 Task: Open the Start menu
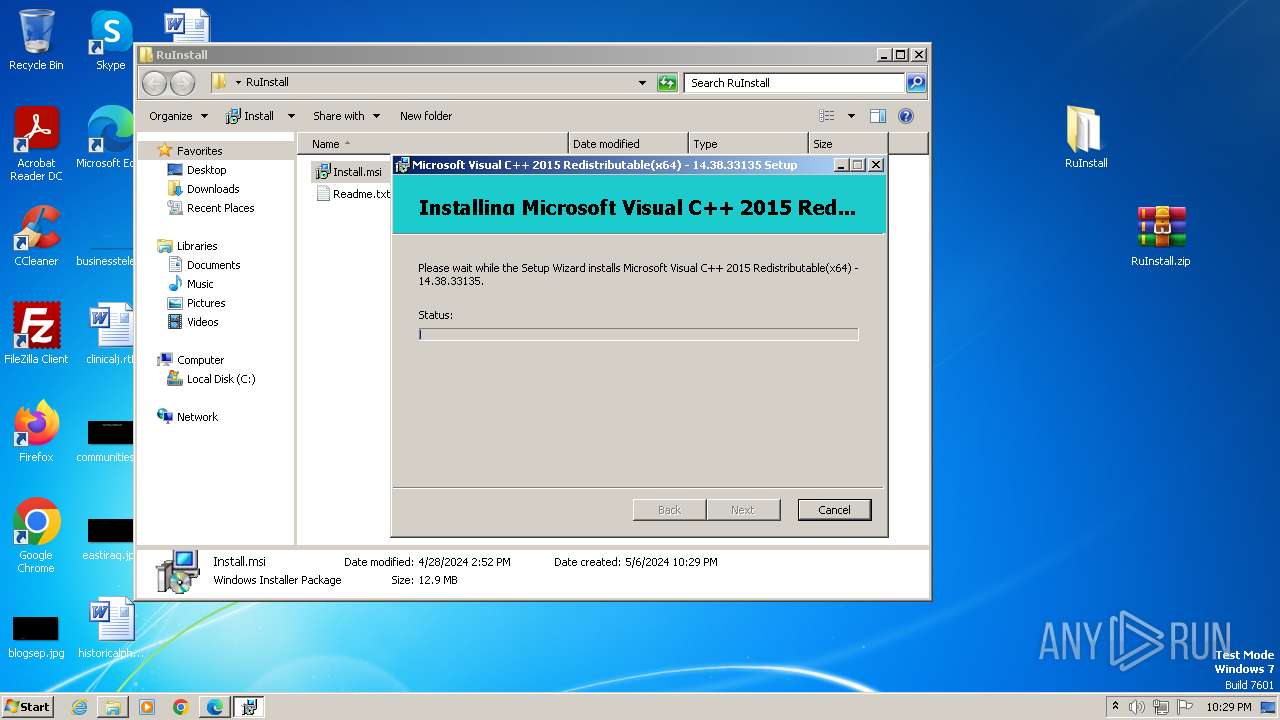click(28, 707)
